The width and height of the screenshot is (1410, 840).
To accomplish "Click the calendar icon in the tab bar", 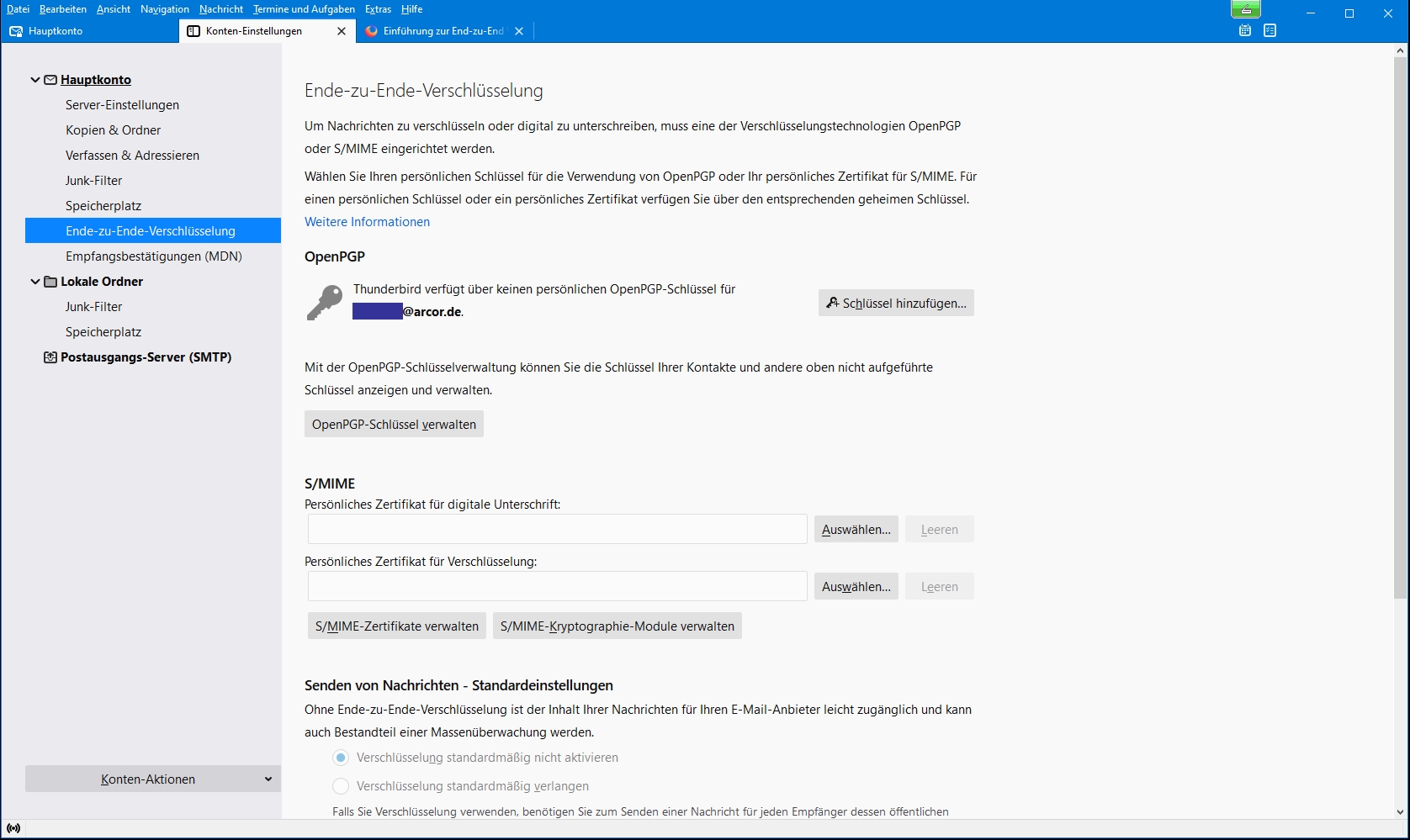I will pyautogui.click(x=1245, y=31).
